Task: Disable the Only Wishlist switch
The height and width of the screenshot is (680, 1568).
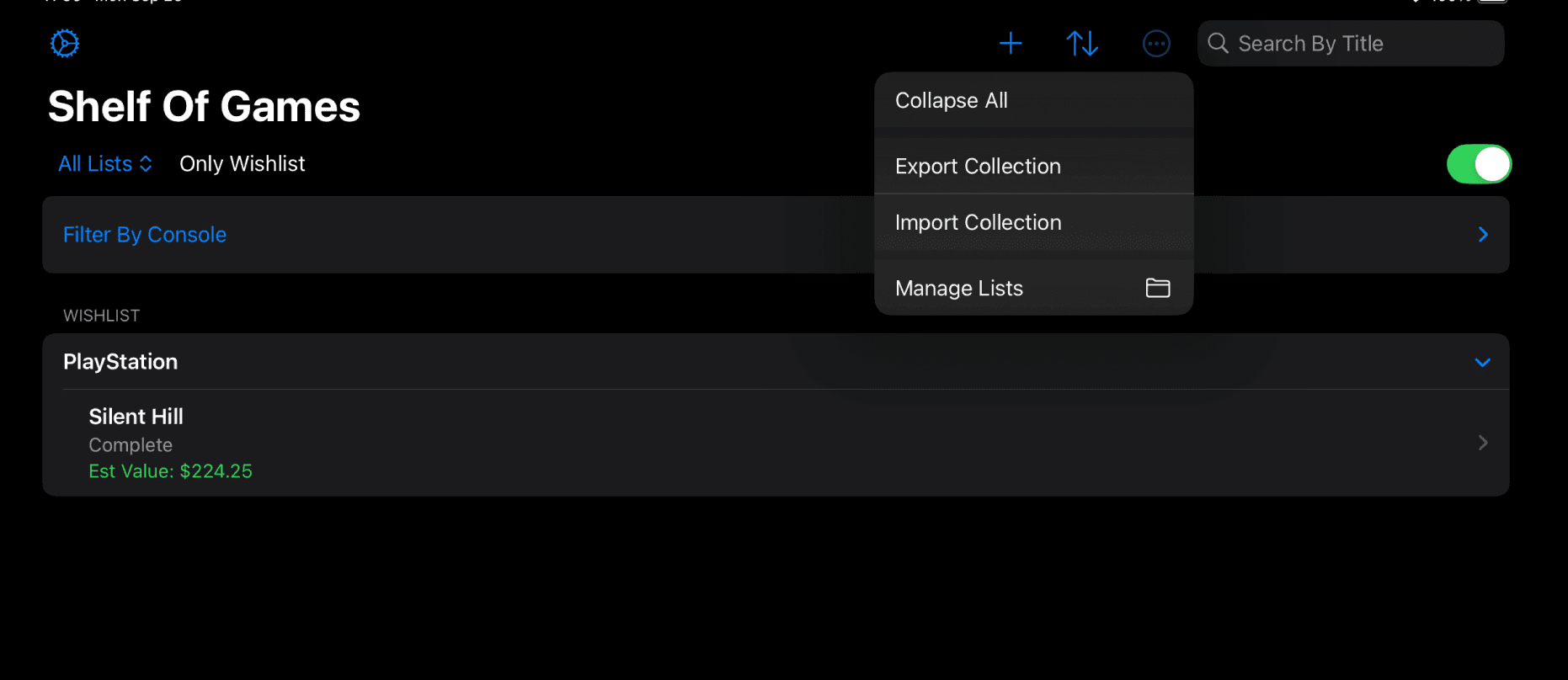Action: click(x=1479, y=164)
